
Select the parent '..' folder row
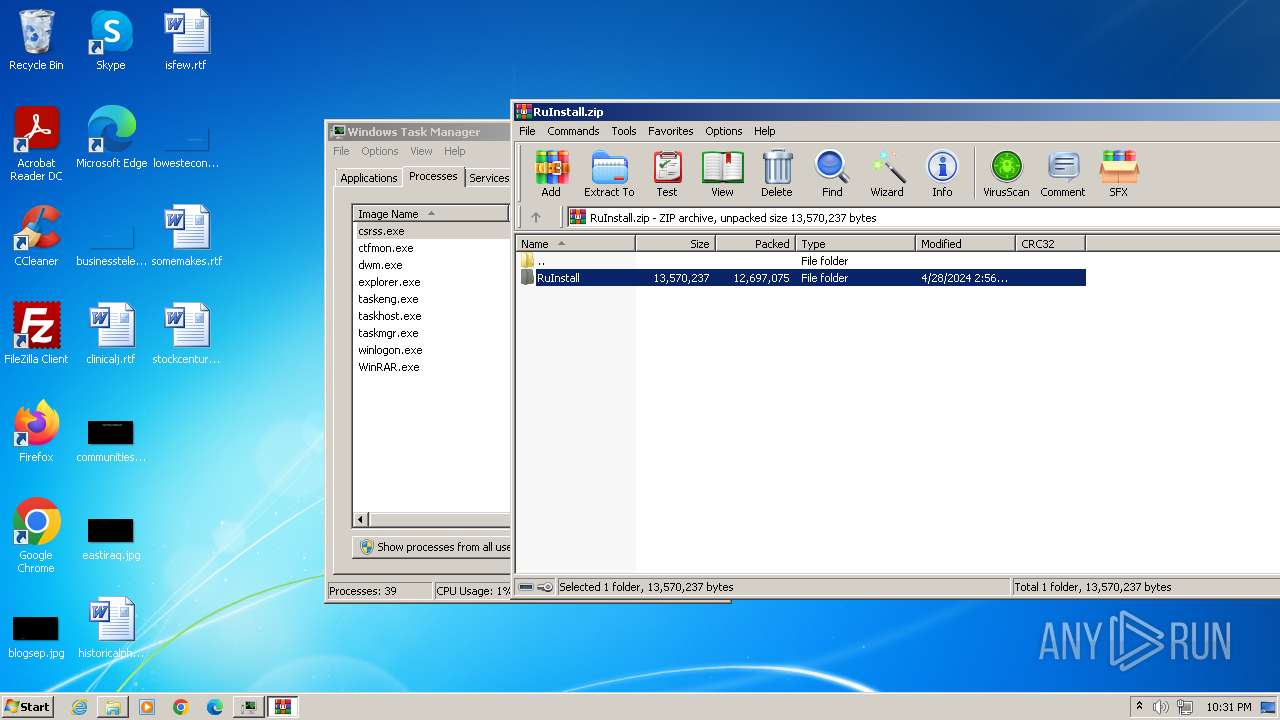801,261
